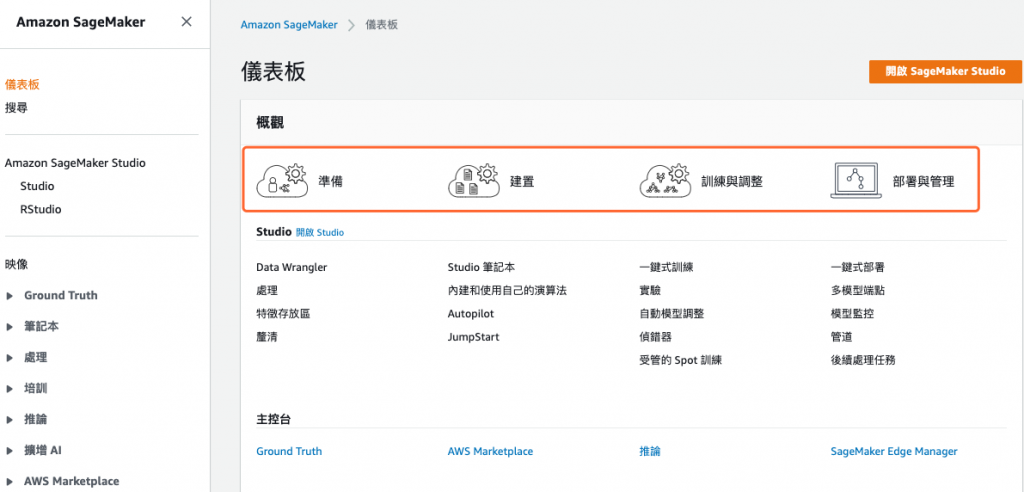
Task: Click 模型監控 in the overview
Action: click(x=852, y=314)
